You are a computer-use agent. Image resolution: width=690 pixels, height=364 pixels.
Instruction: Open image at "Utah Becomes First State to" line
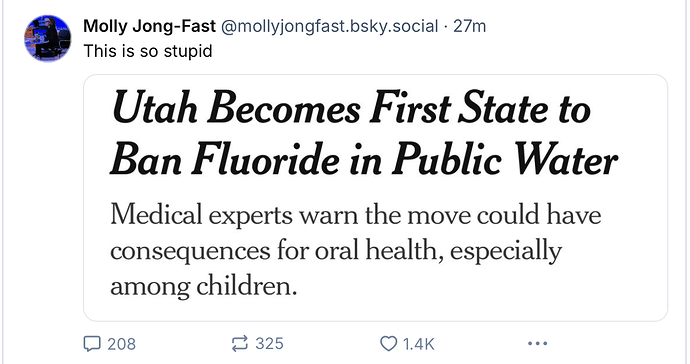(351, 107)
